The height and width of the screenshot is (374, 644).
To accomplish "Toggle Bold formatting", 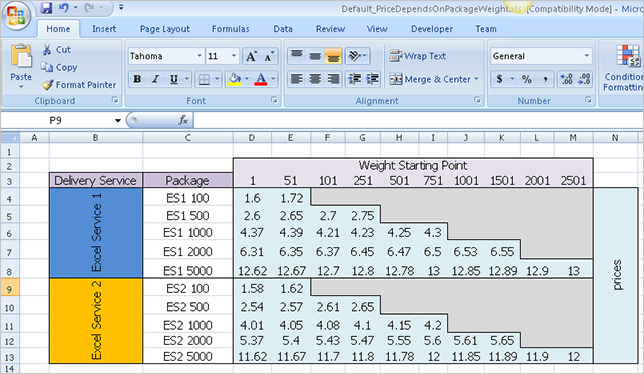I will click(x=137, y=79).
